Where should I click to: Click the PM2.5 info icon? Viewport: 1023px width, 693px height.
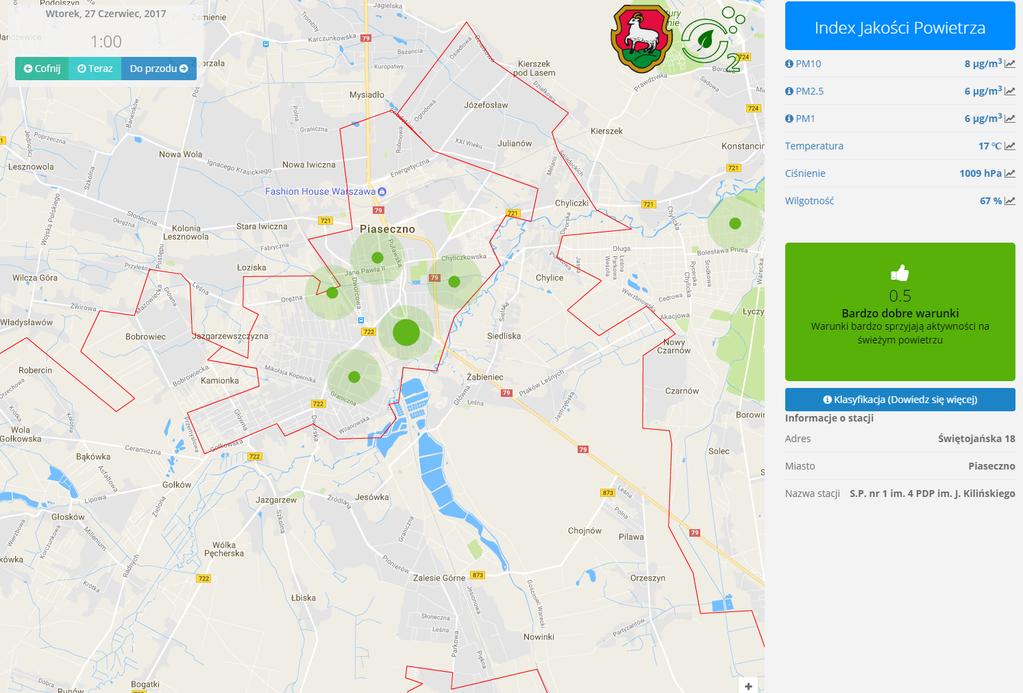(789, 91)
